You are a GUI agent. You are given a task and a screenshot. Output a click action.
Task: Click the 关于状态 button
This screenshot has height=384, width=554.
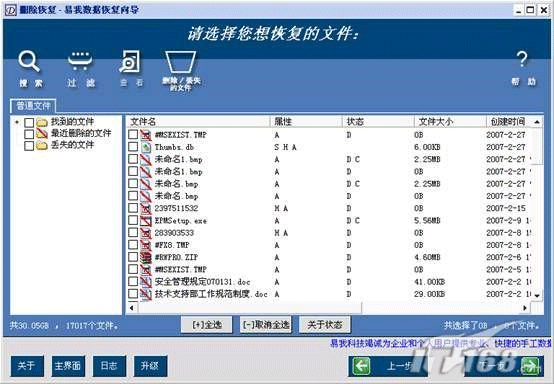point(325,324)
